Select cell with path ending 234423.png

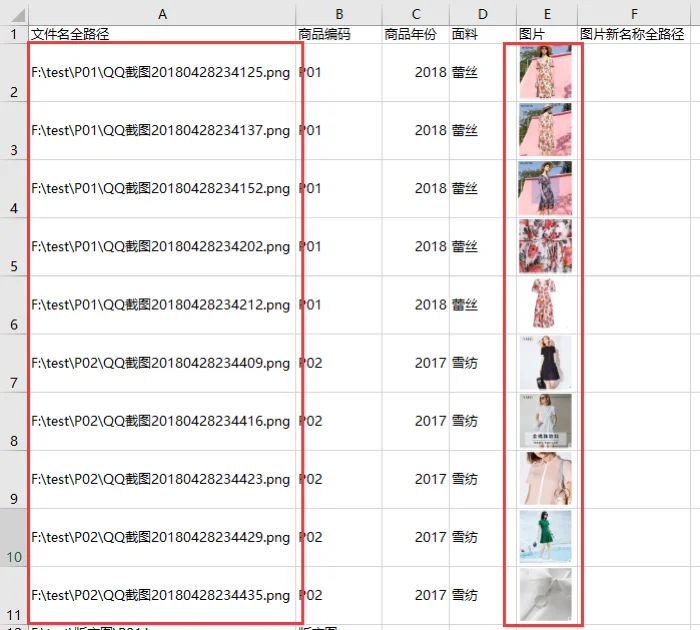(x=162, y=480)
